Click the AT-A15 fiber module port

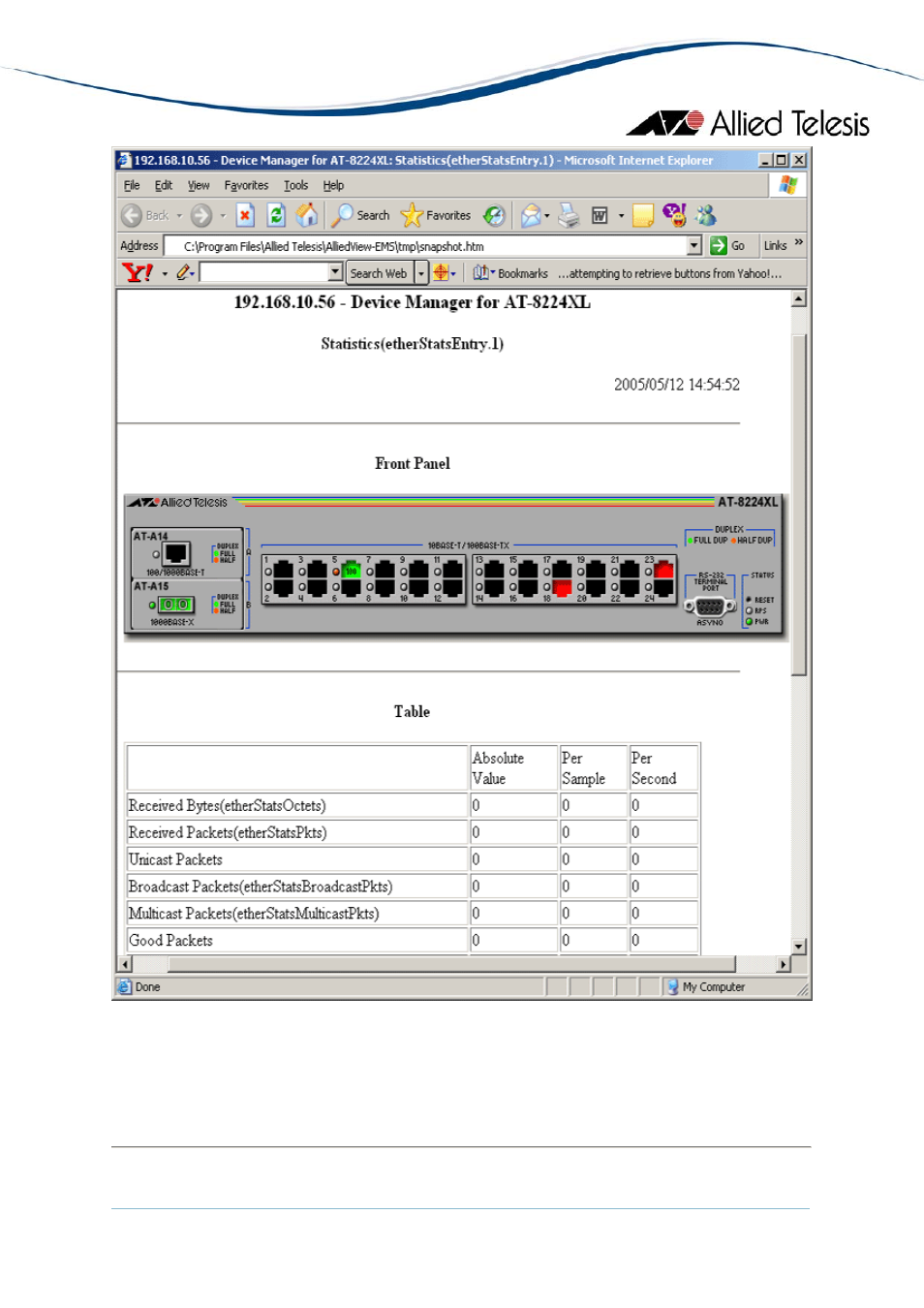[175, 605]
